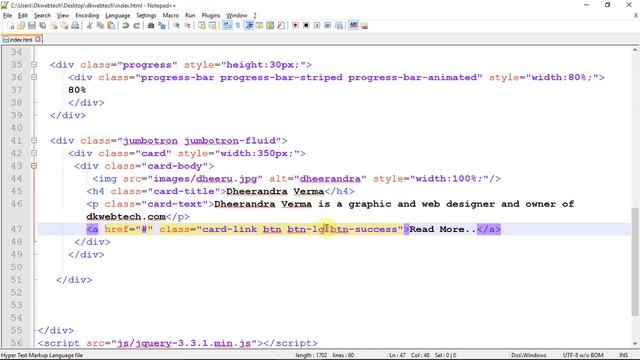Collapse fold marker on line 36
Screen dimensions: 640x360
pos(34,77)
